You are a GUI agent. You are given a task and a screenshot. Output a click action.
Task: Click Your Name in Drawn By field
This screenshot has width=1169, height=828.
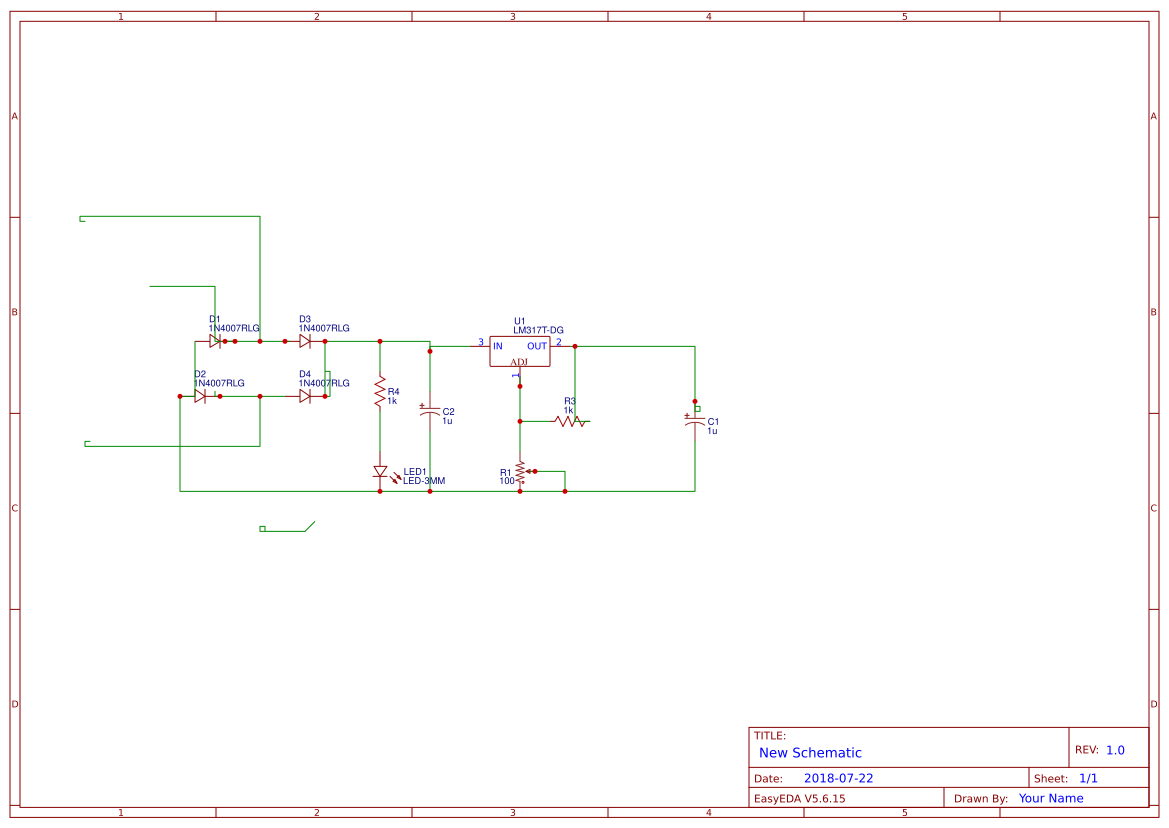pyautogui.click(x=1050, y=797)
